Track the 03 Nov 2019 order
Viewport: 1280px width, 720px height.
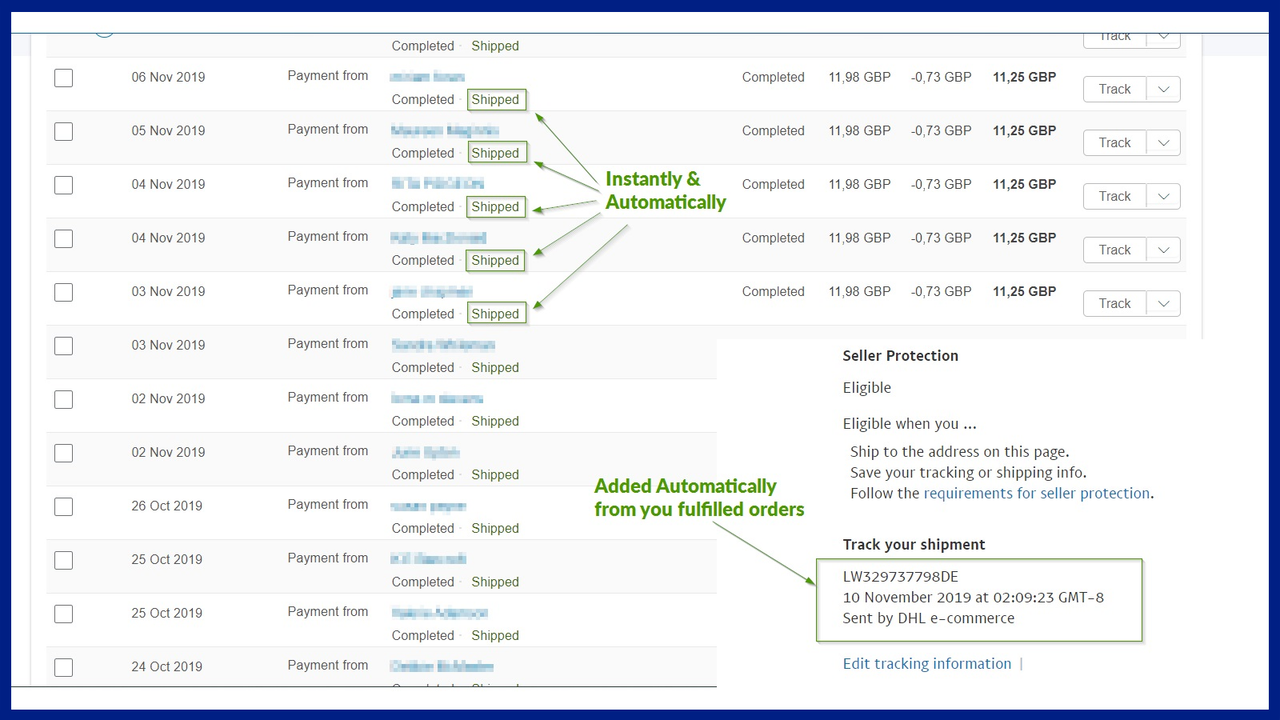point(1114,303)
